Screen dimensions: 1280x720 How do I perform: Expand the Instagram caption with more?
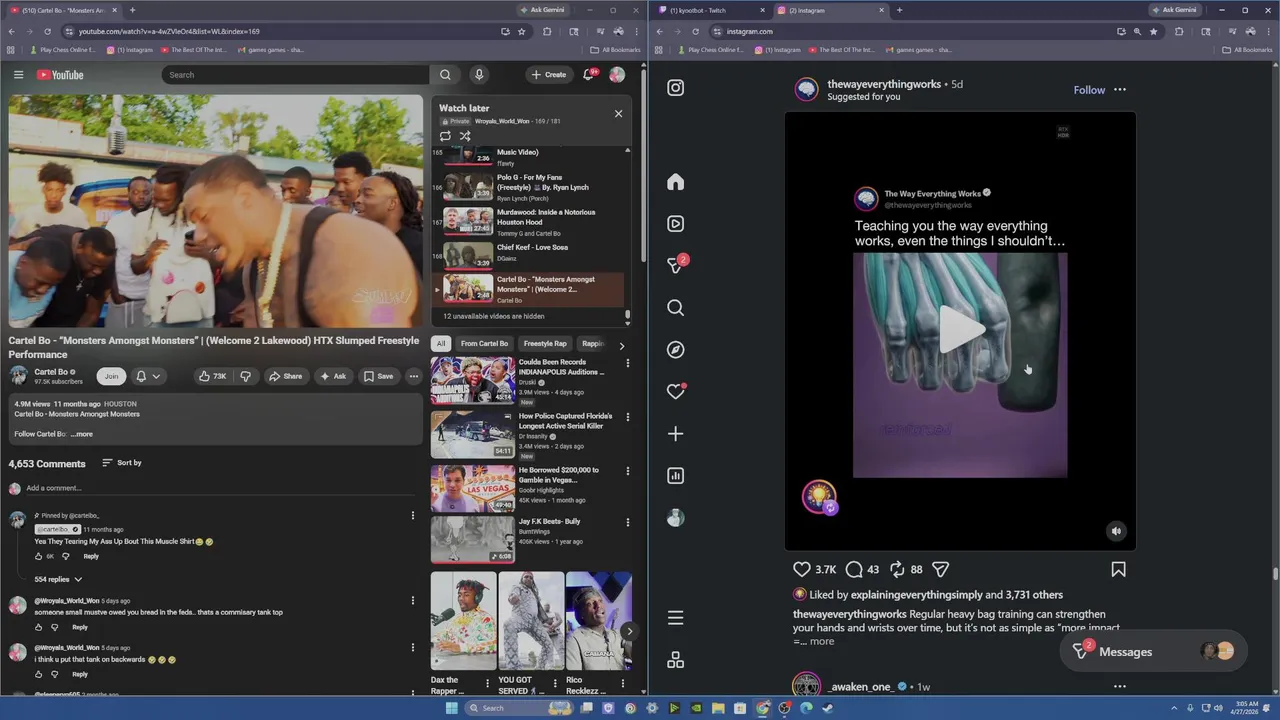point(821,641)
